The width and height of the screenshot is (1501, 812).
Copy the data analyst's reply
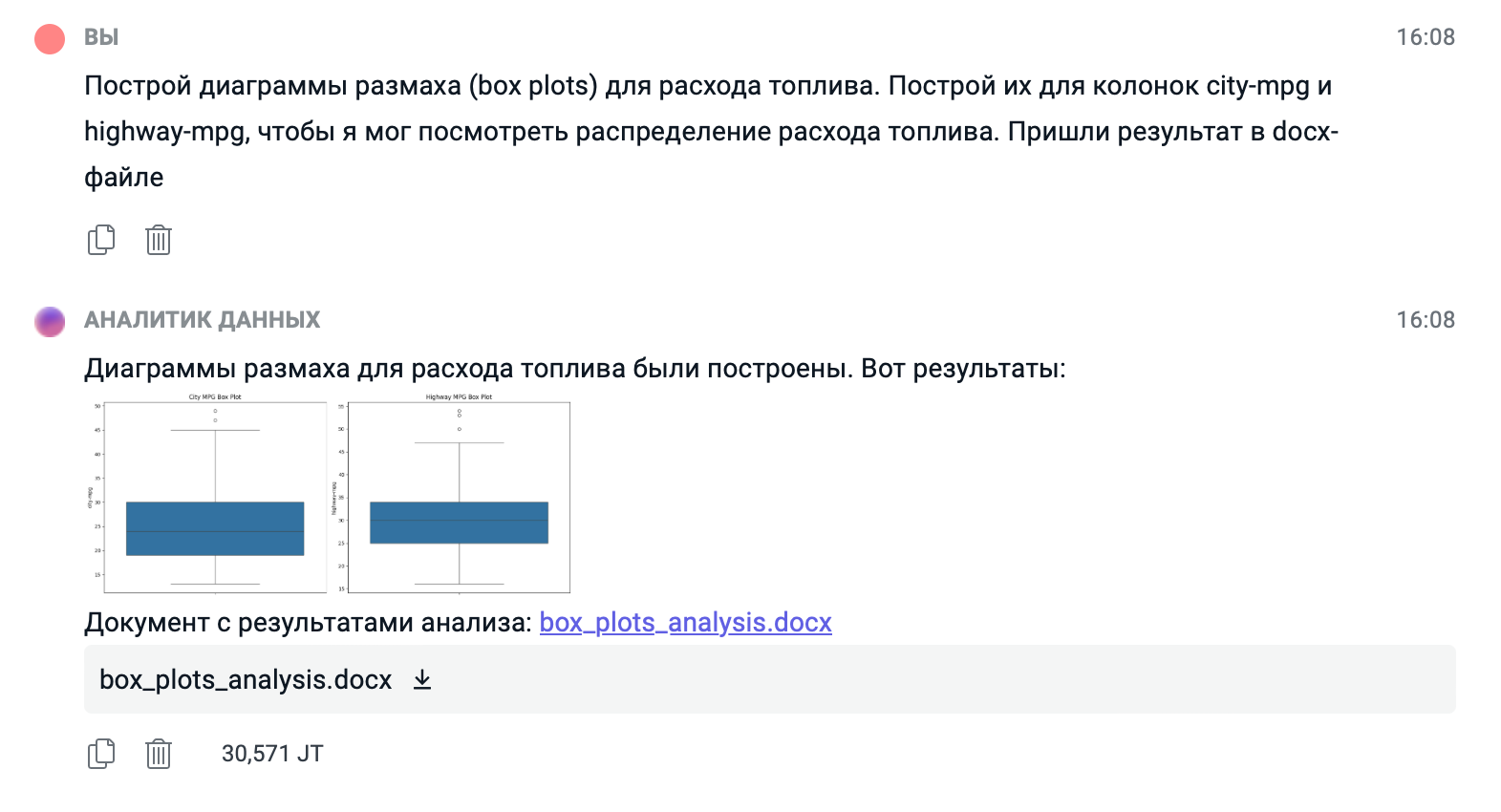coord(101,754)
